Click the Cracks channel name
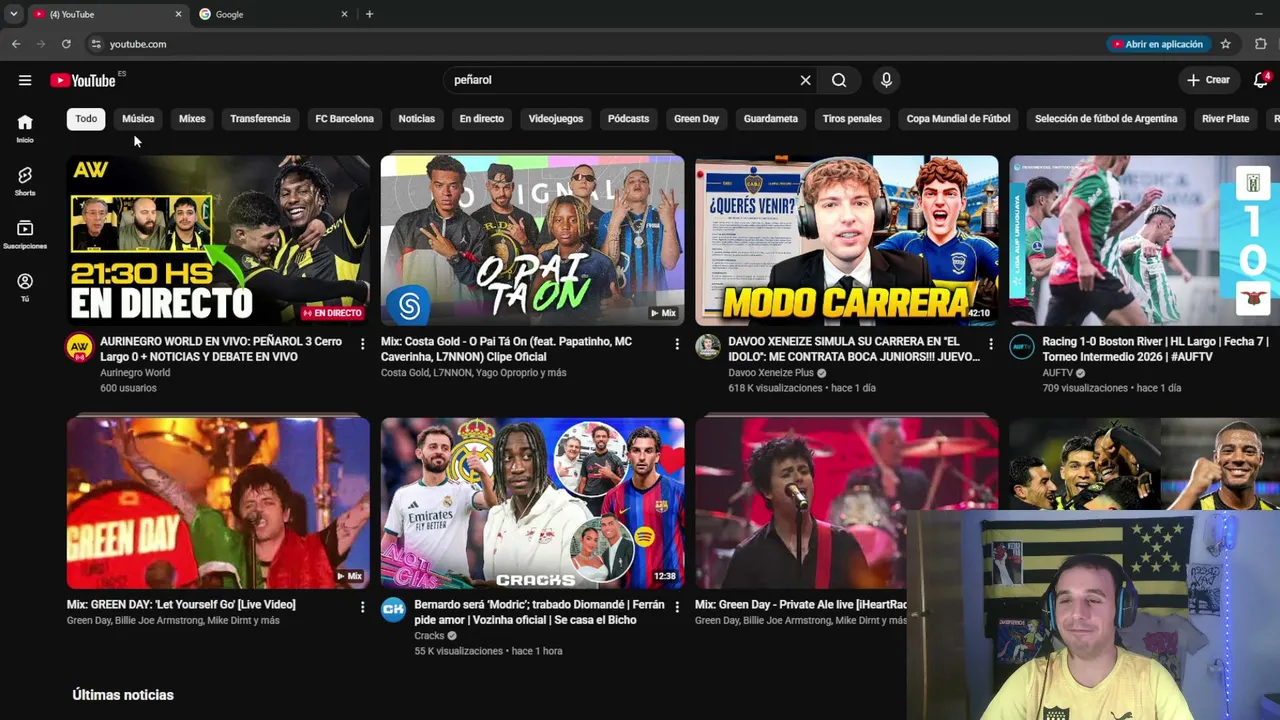1280x720 pixels. point(429,636)
